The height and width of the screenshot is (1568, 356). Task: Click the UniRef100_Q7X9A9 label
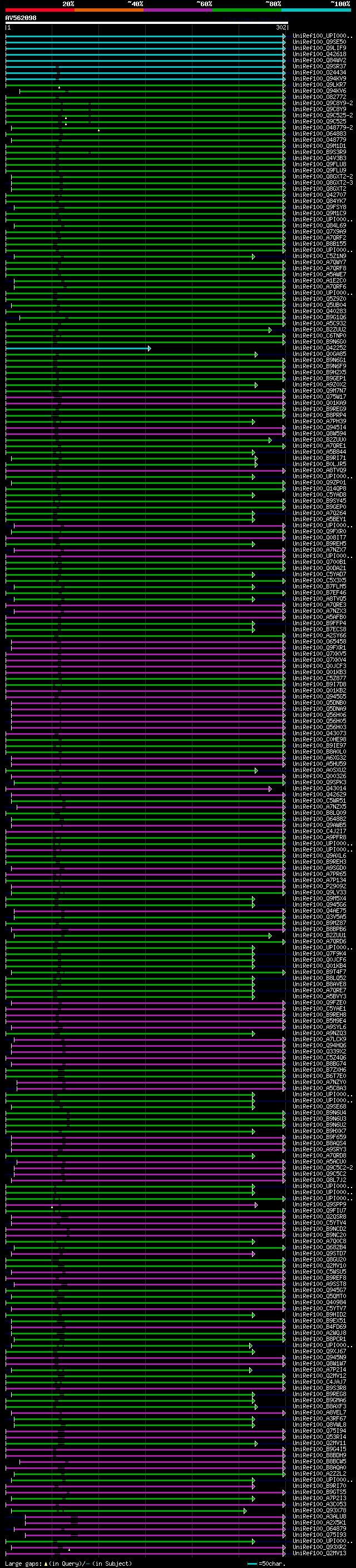319,231
